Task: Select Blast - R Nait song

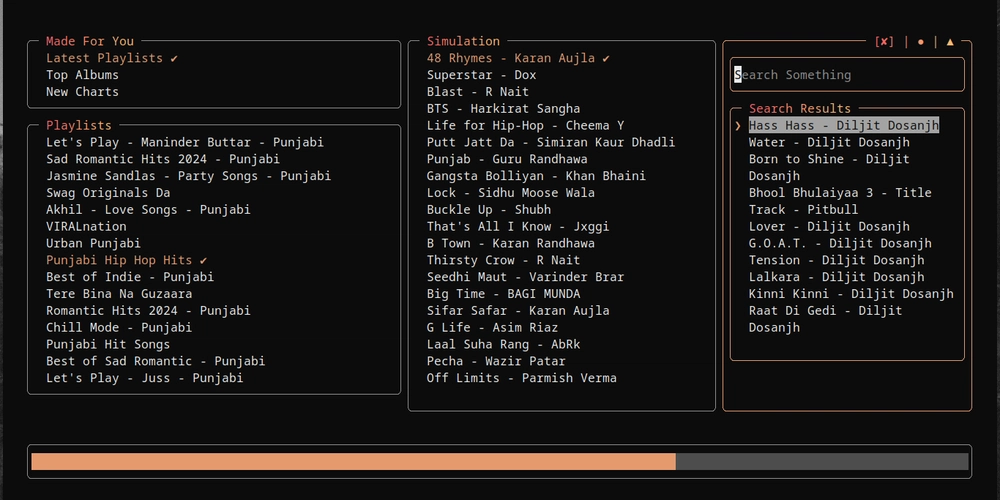Action: click(x=478, y=92)
